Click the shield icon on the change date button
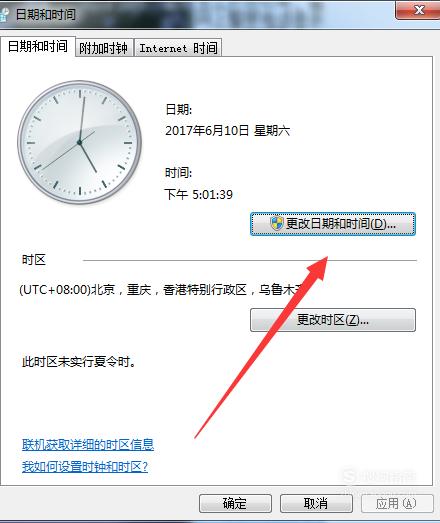The image size is (440, 523). coord(277,223)
